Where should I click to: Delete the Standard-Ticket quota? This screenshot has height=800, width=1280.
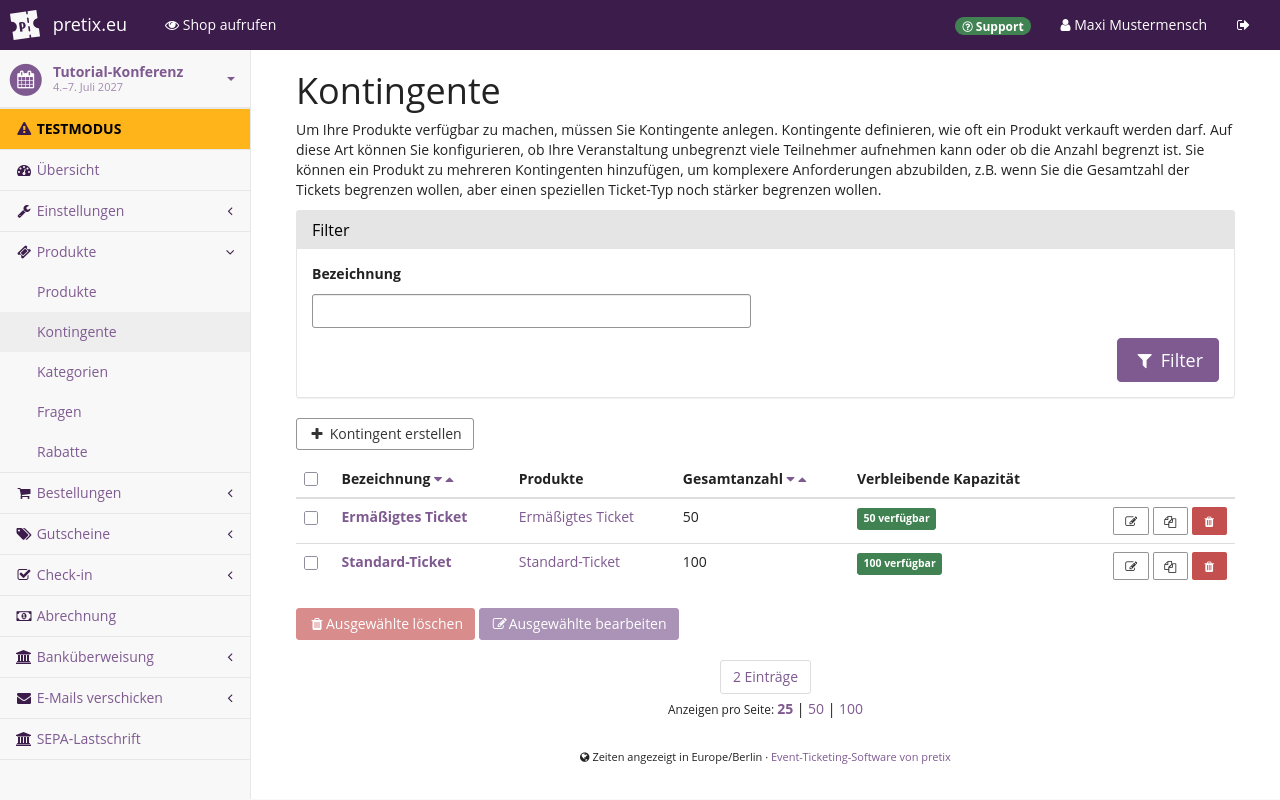pyautogui.click(x=1209, y=566)
